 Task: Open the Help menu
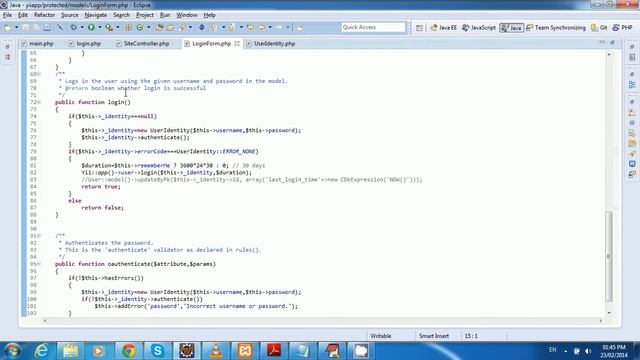[x=209, y=15]
